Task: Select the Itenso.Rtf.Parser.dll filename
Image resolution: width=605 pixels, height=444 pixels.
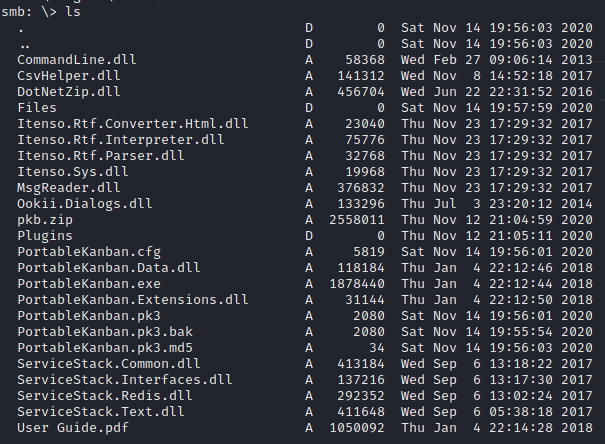Action: point(101,155)
